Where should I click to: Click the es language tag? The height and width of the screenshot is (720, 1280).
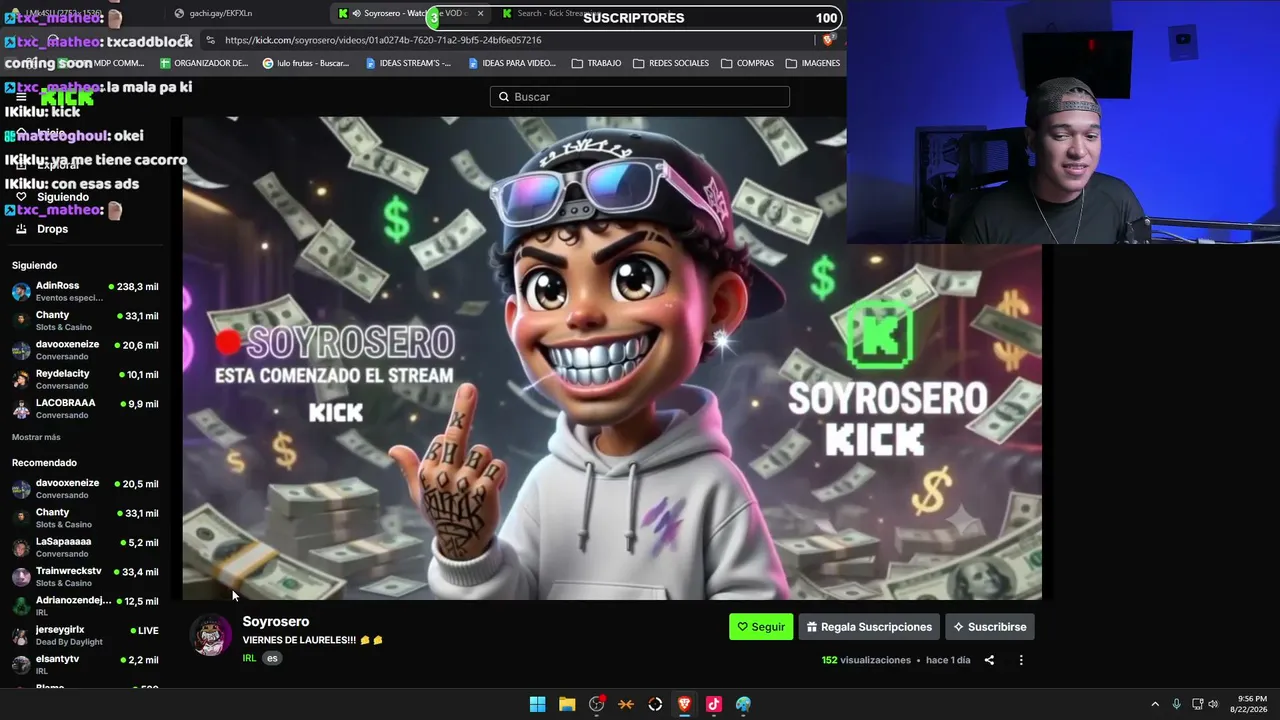coord(272,658)
